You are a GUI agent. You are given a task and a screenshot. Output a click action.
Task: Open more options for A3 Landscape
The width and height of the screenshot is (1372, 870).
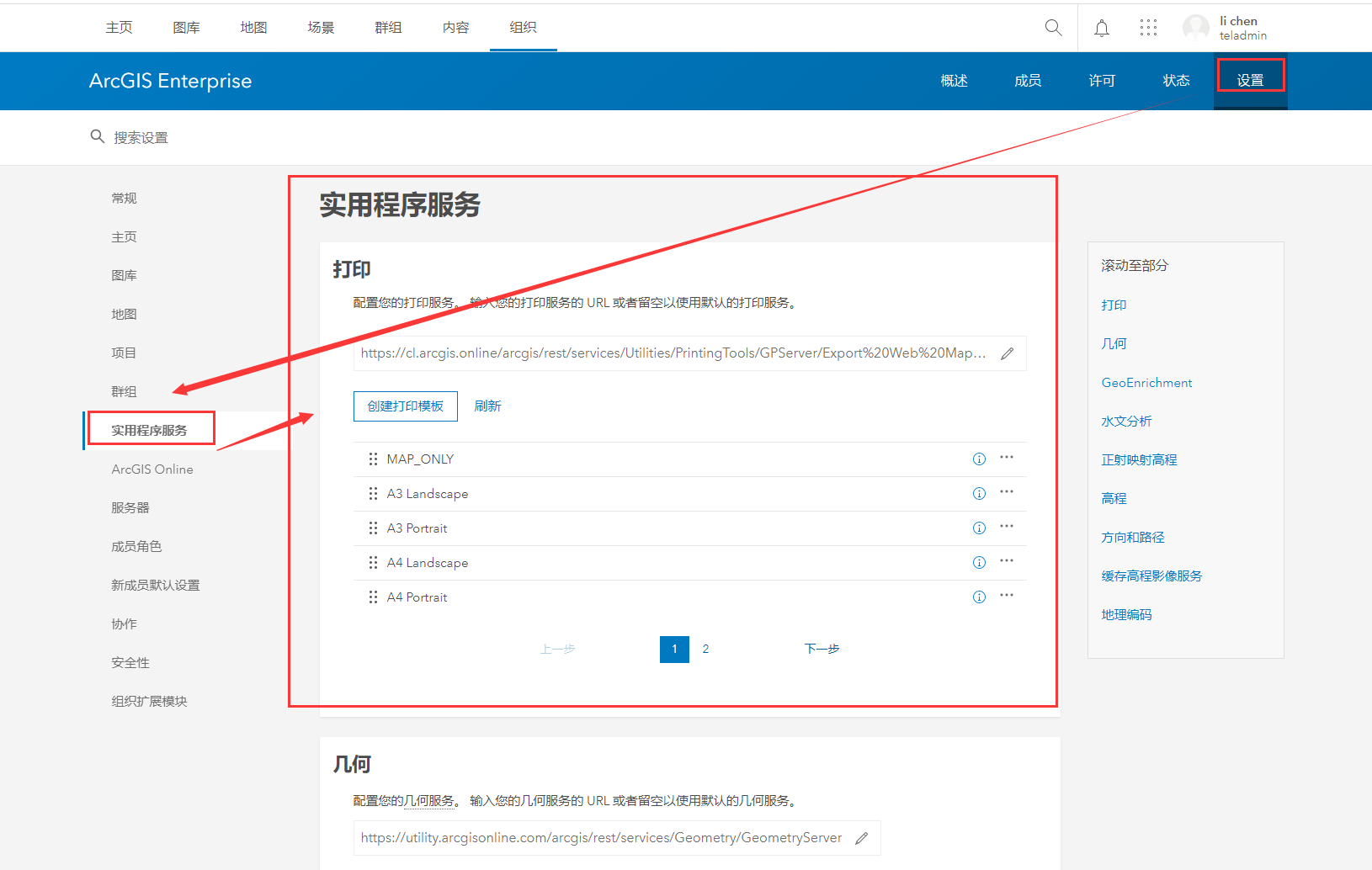click(x=1007, y=492)
